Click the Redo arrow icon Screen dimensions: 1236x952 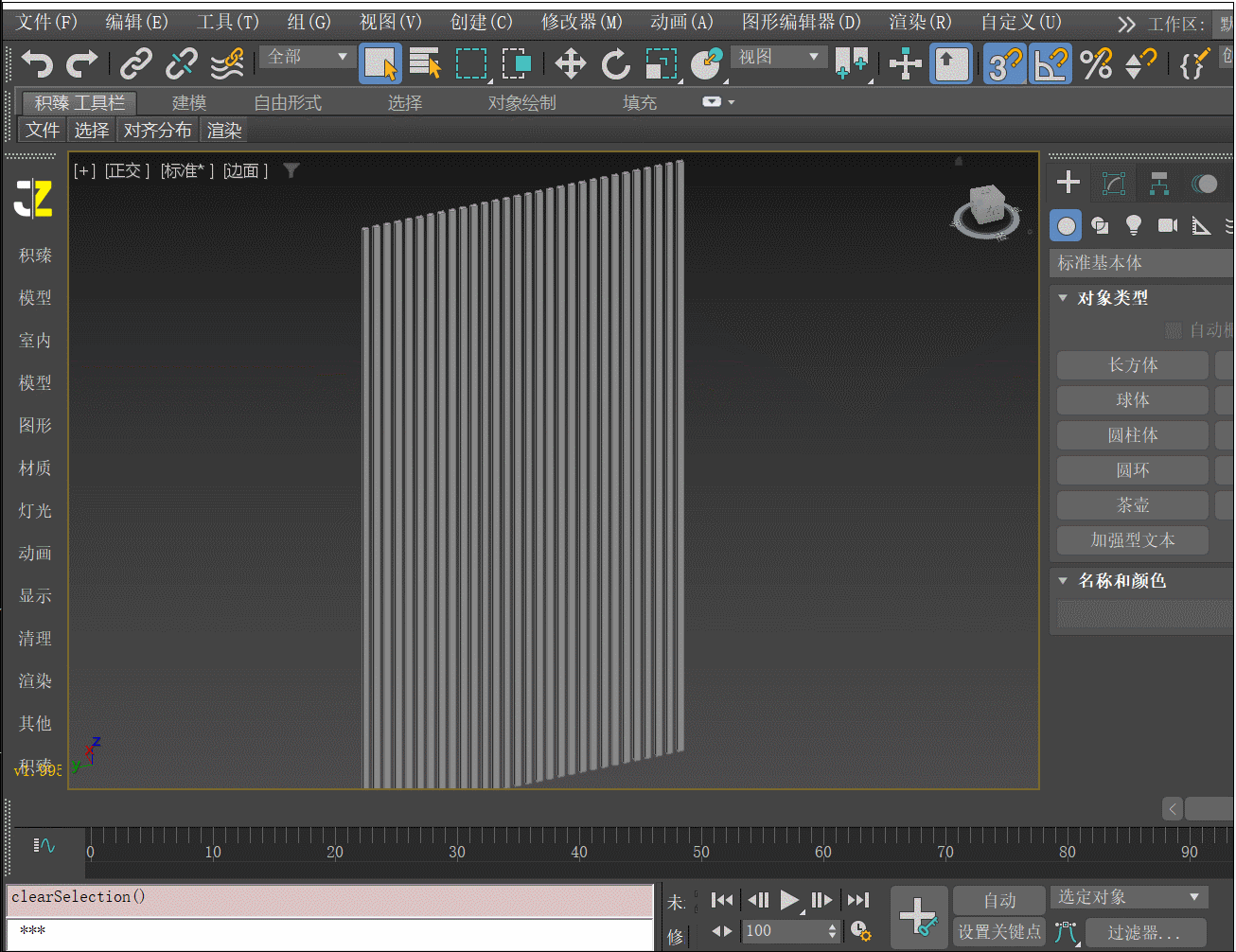pos(82,64)
